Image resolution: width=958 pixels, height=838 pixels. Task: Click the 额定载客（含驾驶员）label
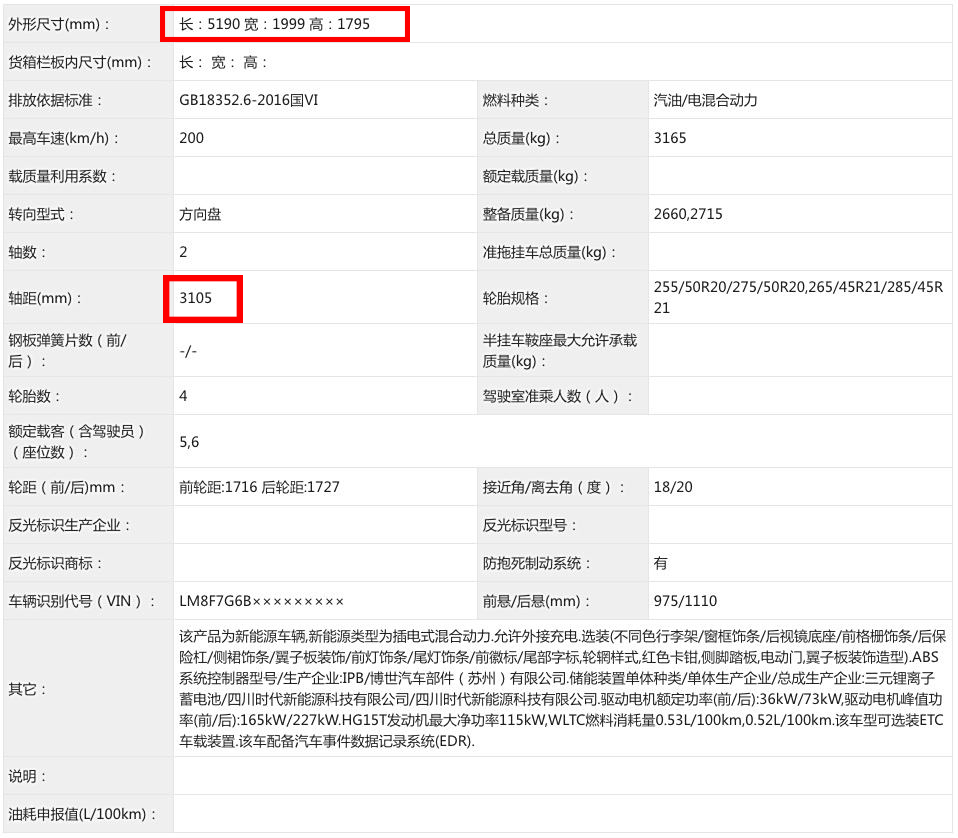[77, 442]
